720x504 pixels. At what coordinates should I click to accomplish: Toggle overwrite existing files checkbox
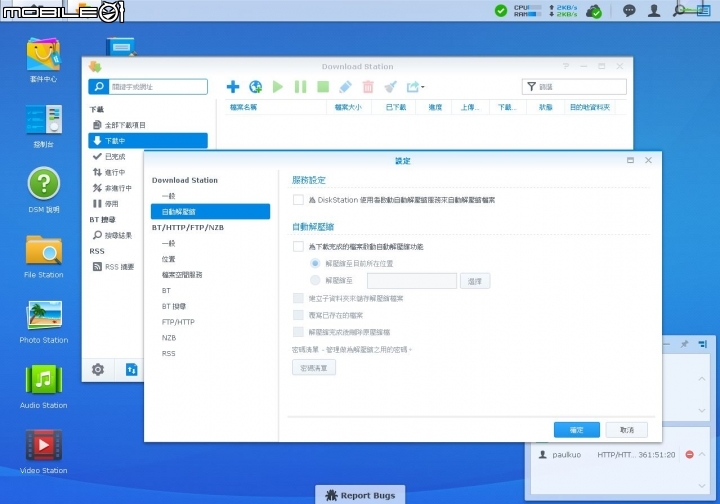pos(298,315)
